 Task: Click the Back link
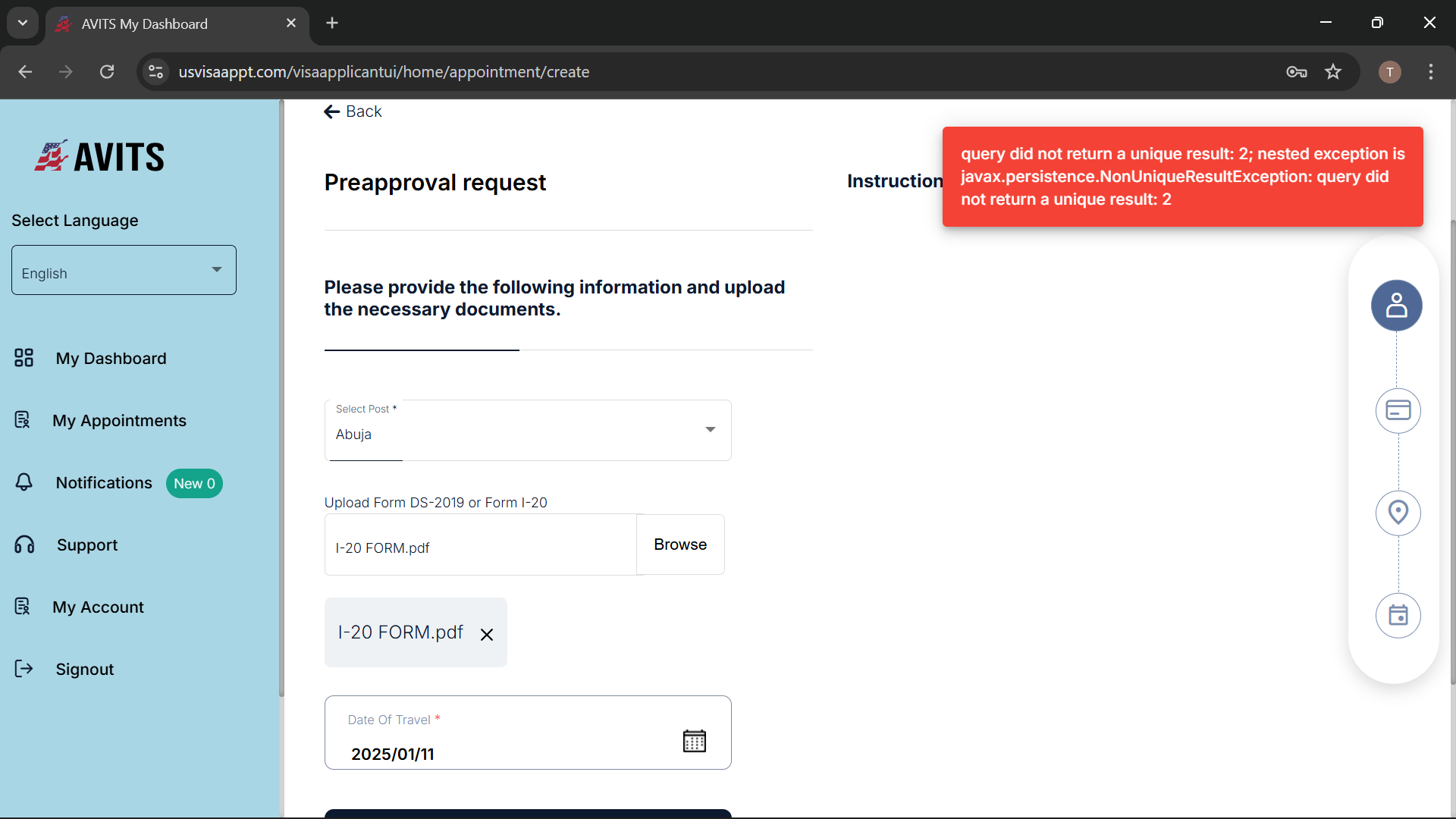pos(353,111)
